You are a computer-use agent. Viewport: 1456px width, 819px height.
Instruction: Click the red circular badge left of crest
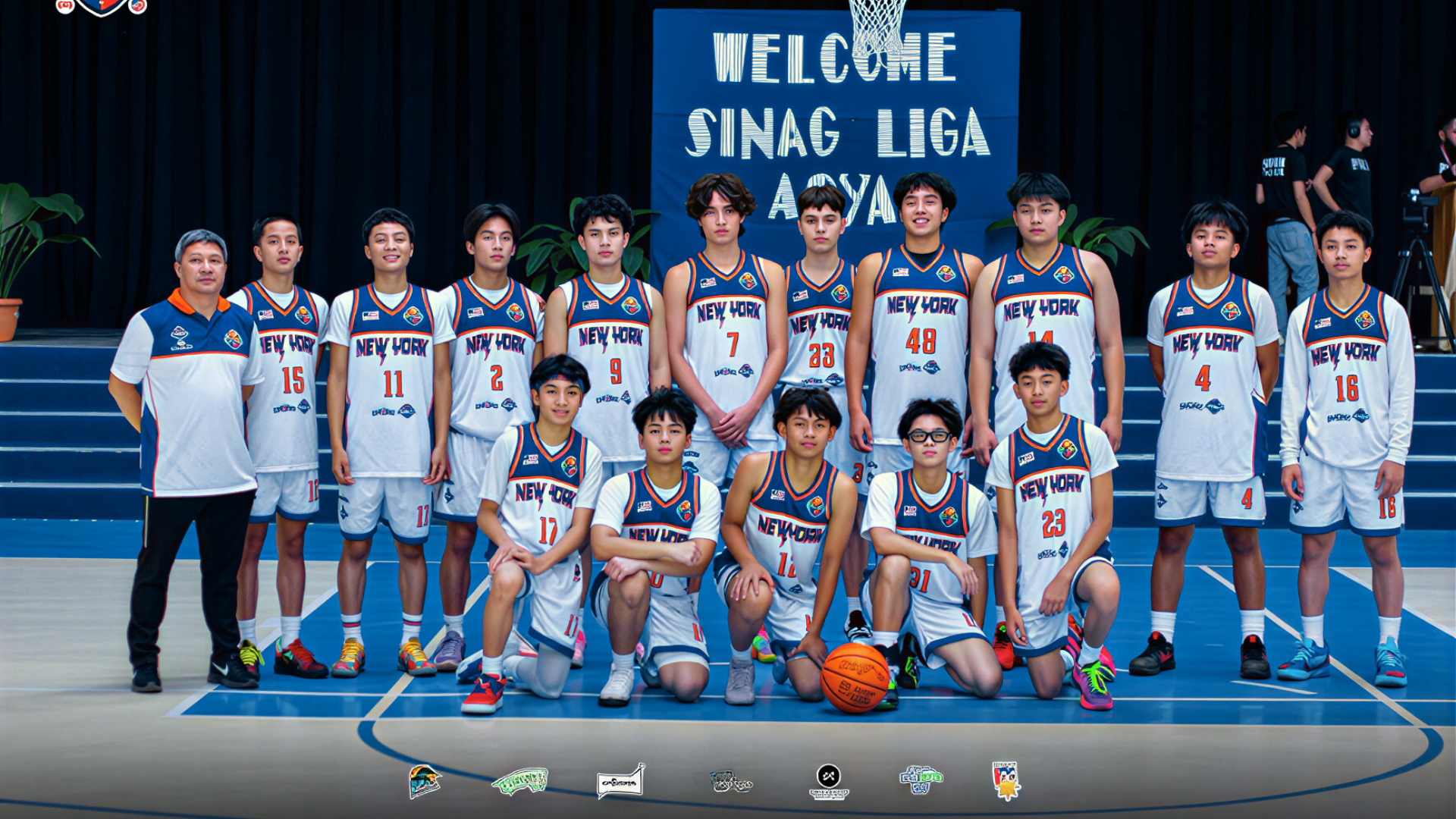pyautogui.click(x=65, y=6)
